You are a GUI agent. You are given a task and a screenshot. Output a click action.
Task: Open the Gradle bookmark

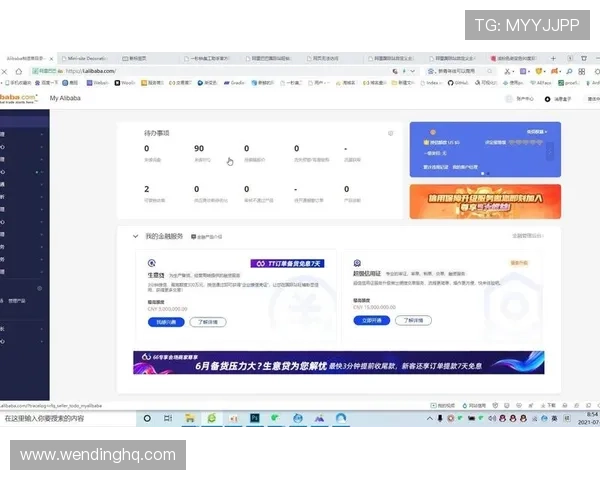(234, 83)
